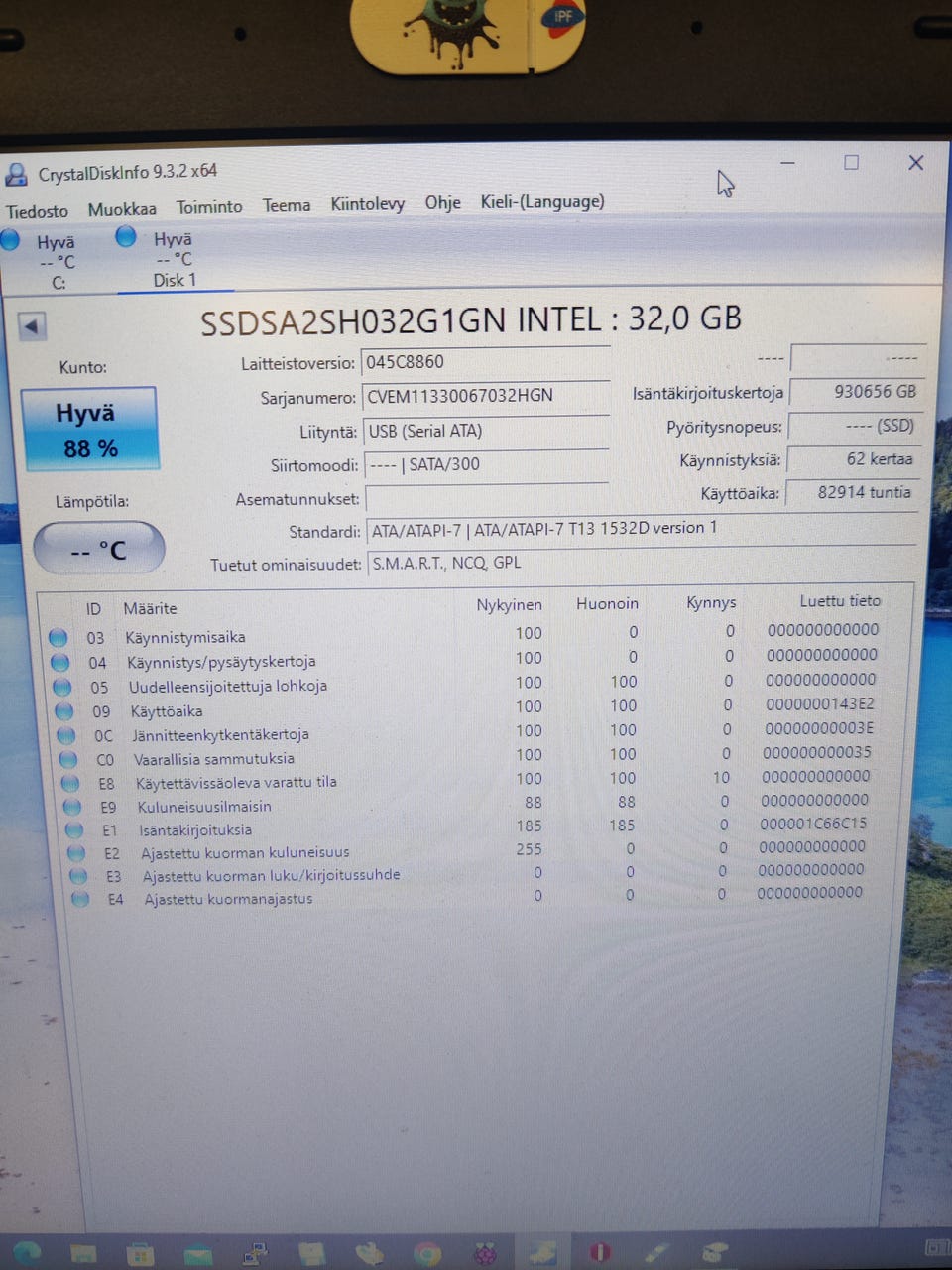Click the status circle of row 05 Uudelleensijoitettuja lohkoja
This screenshot has height=1270, width=952.
62,687
